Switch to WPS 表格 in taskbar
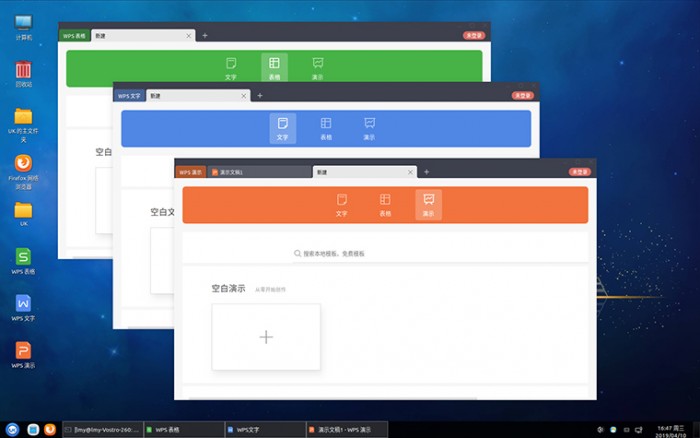700x438 pixels. (184, 430)
